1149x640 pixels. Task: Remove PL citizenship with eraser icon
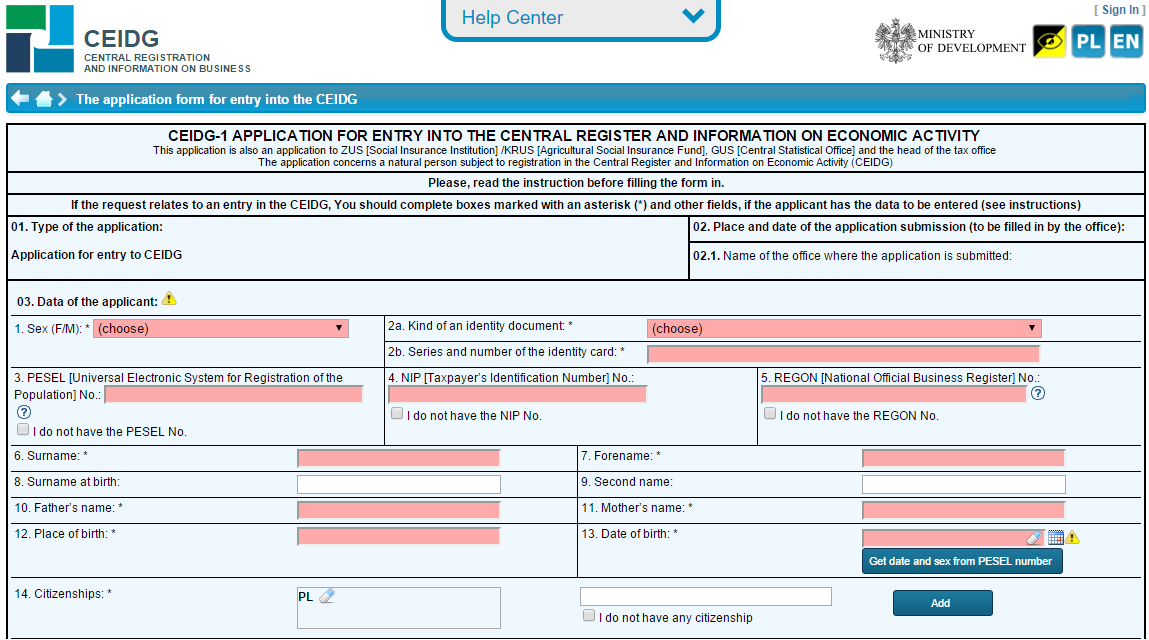pos(327,596)
